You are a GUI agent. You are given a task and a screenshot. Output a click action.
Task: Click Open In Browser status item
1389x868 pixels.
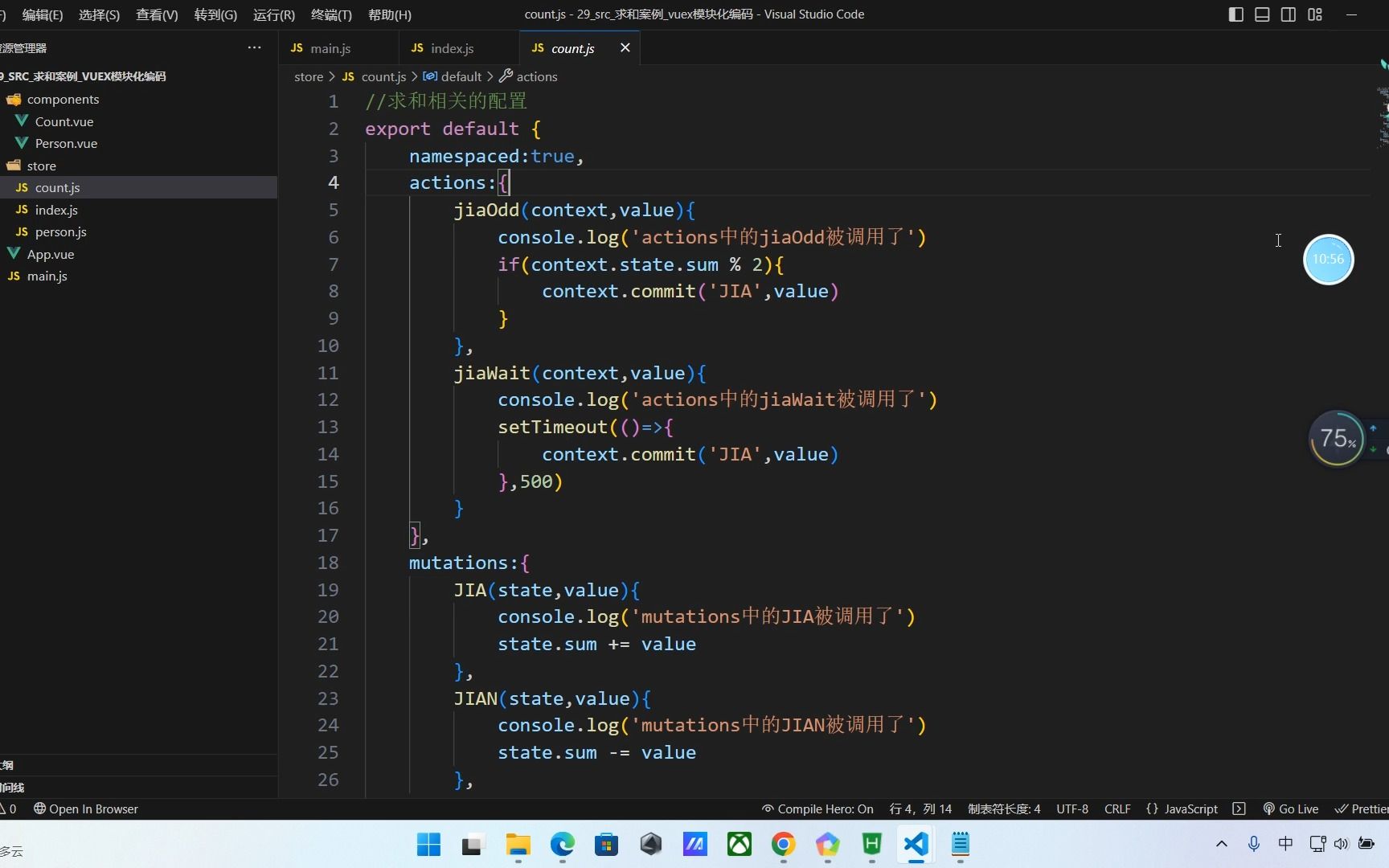click(85, 809)
